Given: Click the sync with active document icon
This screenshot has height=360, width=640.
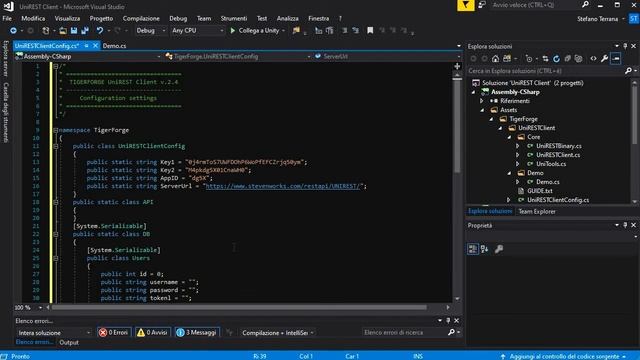Looking at the screenshot, I should [x=545, y=59].
